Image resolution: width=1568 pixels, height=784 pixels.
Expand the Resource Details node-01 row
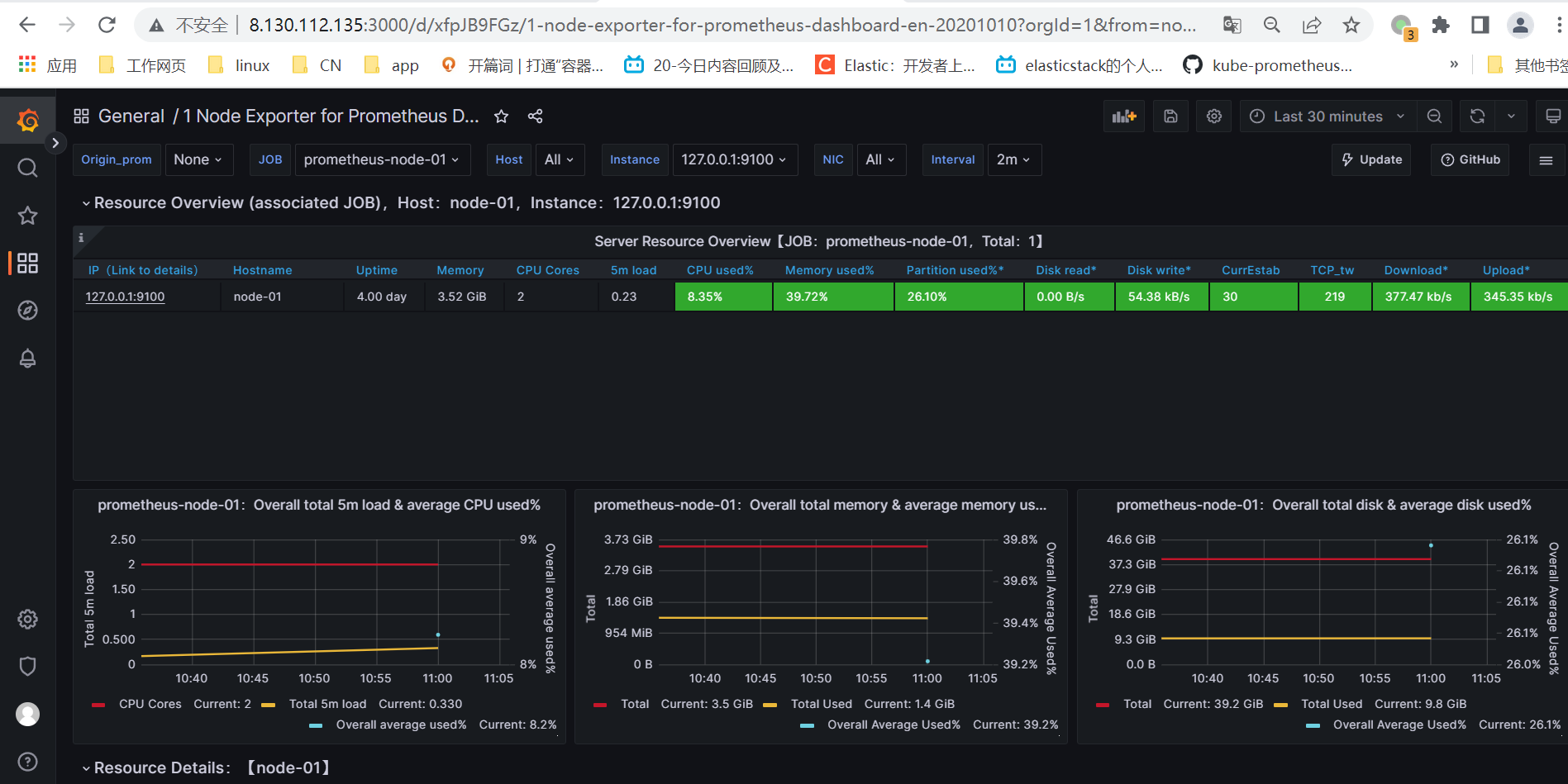click(x=207, y=767)
